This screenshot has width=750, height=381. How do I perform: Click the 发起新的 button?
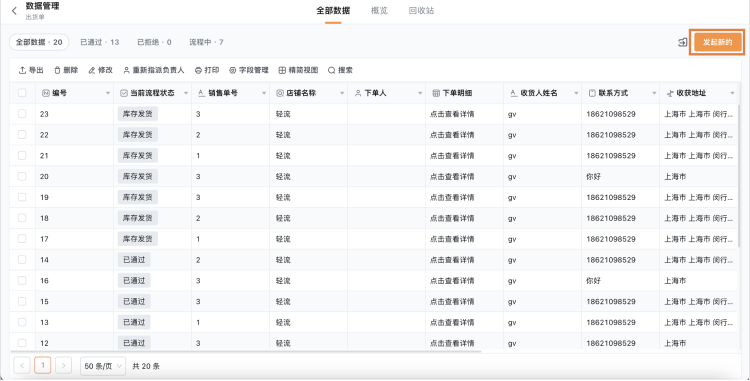[717, 42]
